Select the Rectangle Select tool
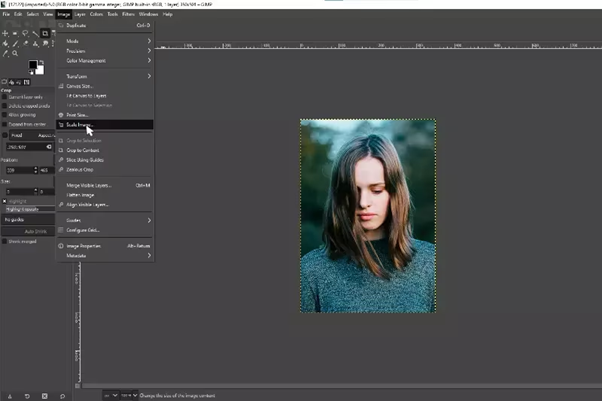The height and width of the screenshot is (401, 602). (15, 33)
